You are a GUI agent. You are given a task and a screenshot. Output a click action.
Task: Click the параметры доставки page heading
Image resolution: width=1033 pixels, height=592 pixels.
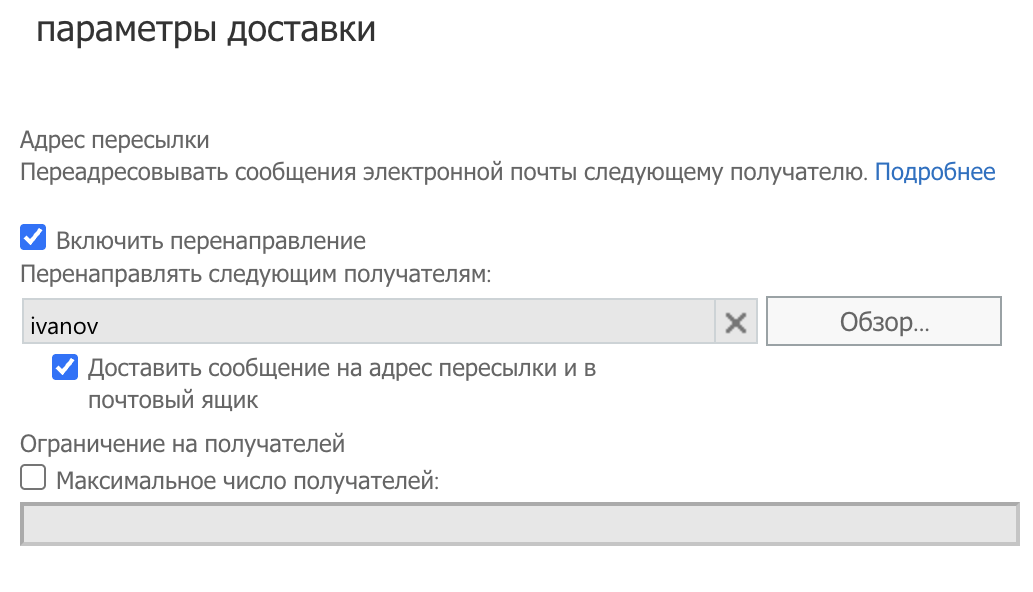pos(206,30)
